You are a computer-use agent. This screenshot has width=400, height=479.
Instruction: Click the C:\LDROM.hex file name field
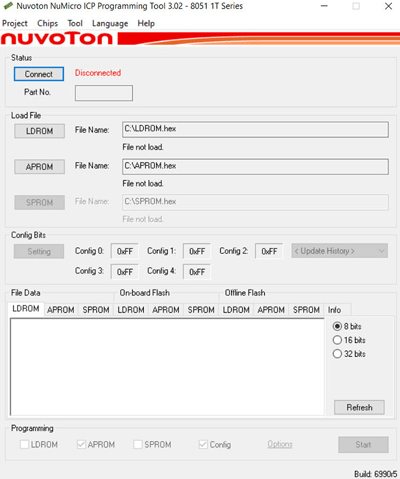pos(255,130)
